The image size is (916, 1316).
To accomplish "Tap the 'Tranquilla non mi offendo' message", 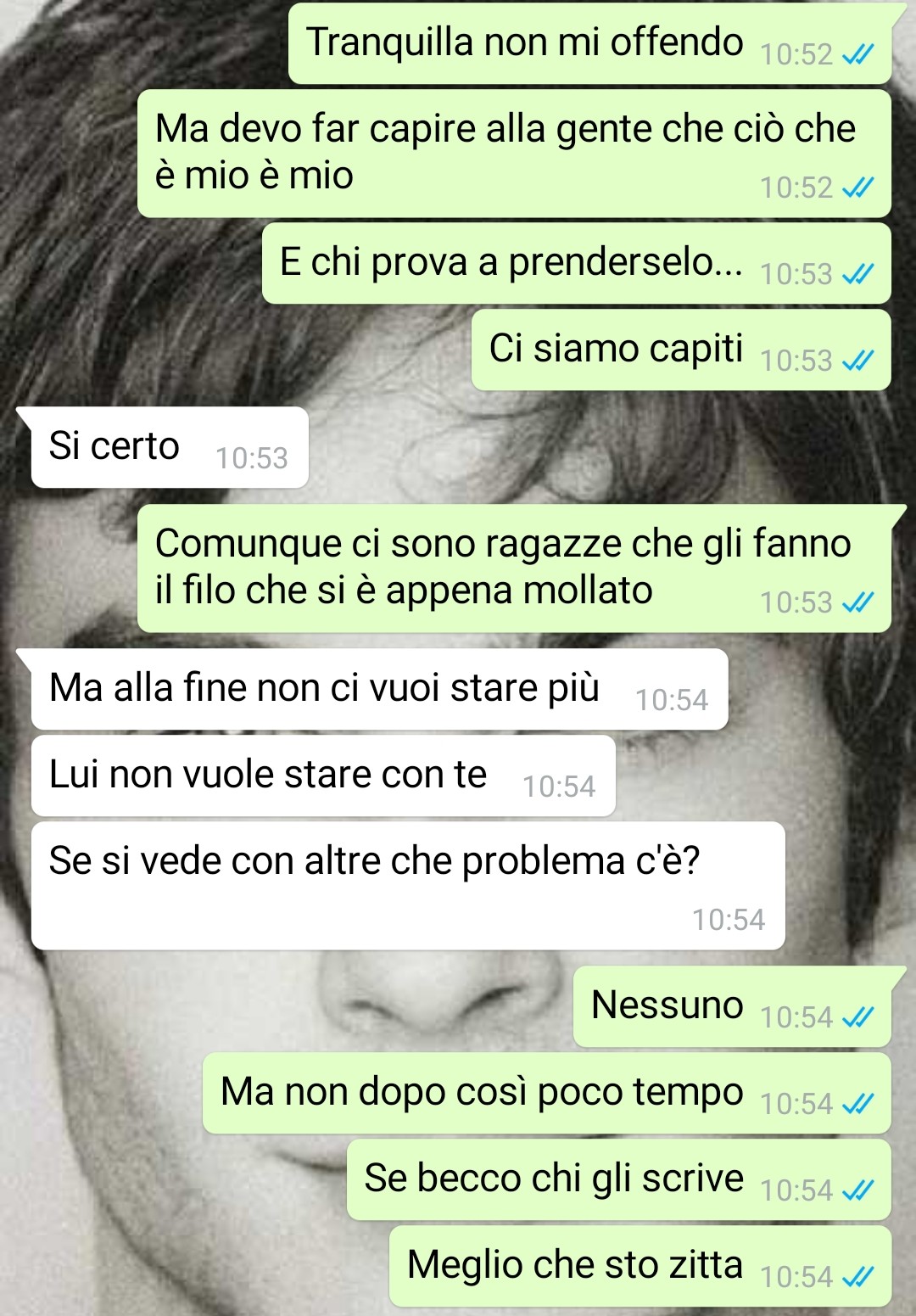I will pos(589,43).
